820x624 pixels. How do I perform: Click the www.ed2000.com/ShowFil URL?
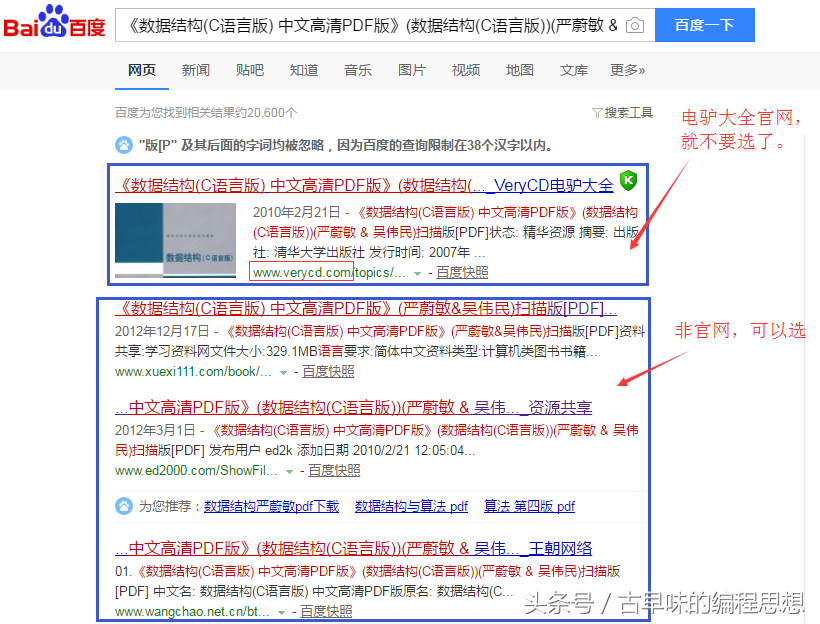pyautogui.click(x=196, y=471)
